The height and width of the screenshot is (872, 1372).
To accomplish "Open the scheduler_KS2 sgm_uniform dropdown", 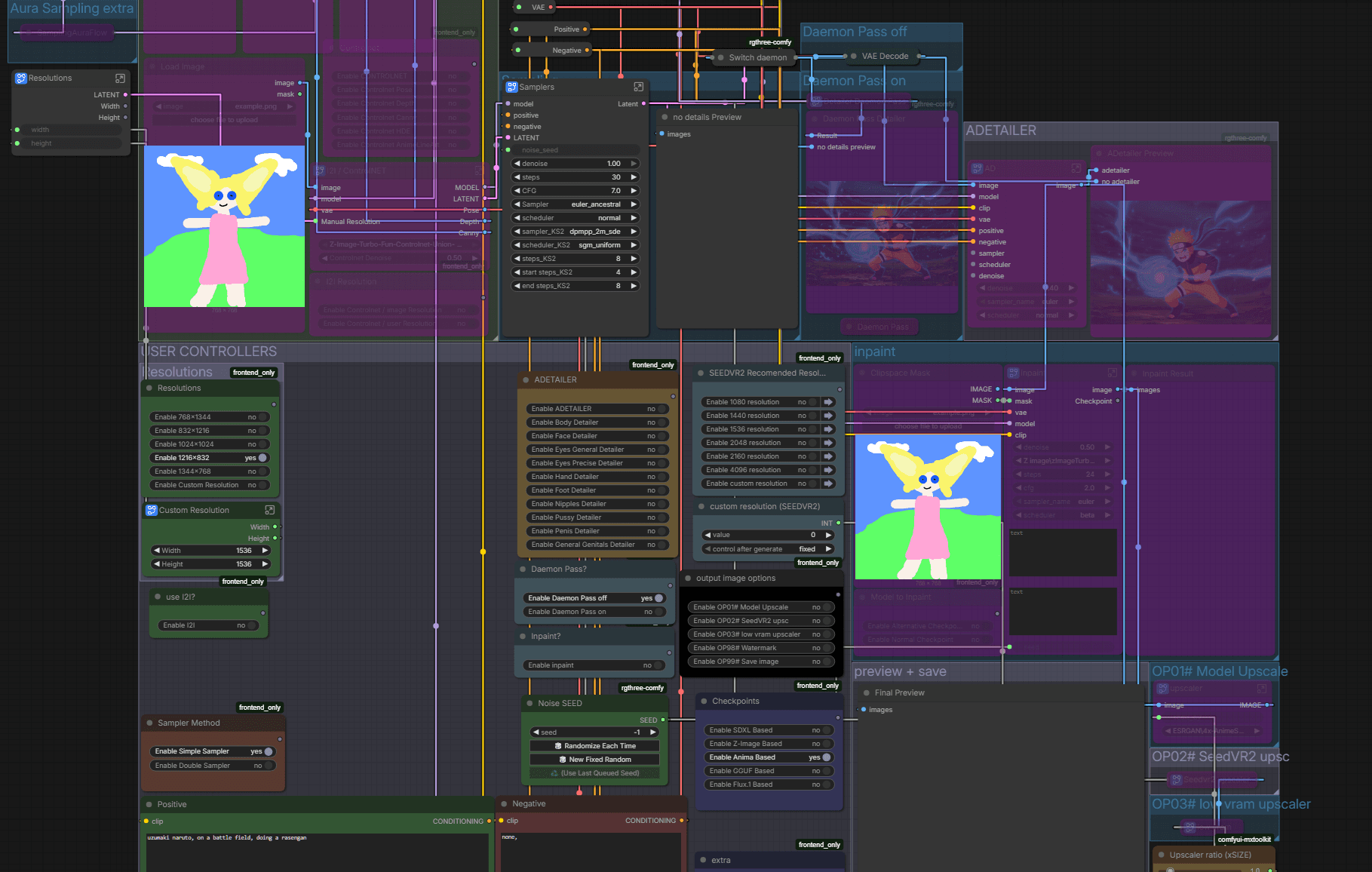I will pyautogui.click(x=576, y=245).
